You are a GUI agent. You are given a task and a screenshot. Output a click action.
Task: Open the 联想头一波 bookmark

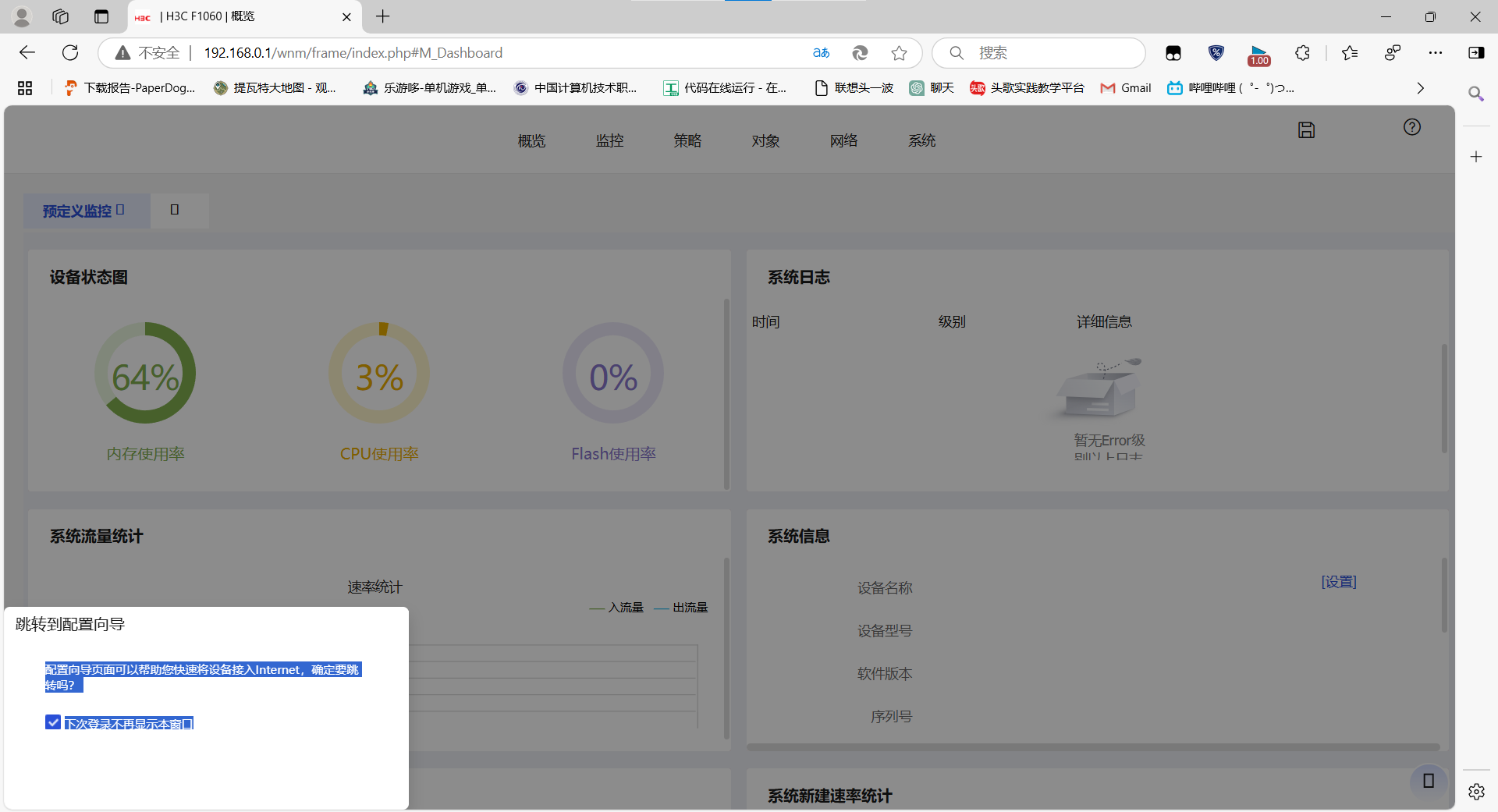854,88
